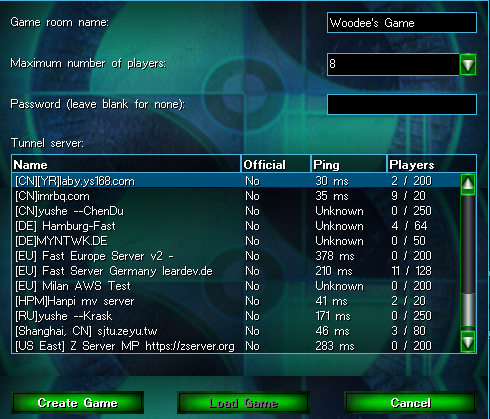The height and width of the screenshot is (419, 490).
Task: Select the [US East] Z Server MP row
Action: 236,346
